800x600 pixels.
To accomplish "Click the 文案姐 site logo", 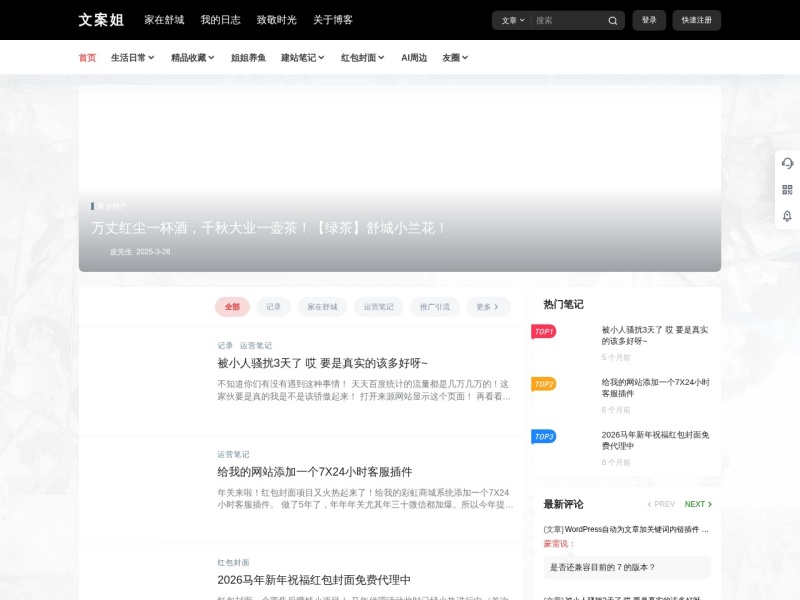I will 101,20.
